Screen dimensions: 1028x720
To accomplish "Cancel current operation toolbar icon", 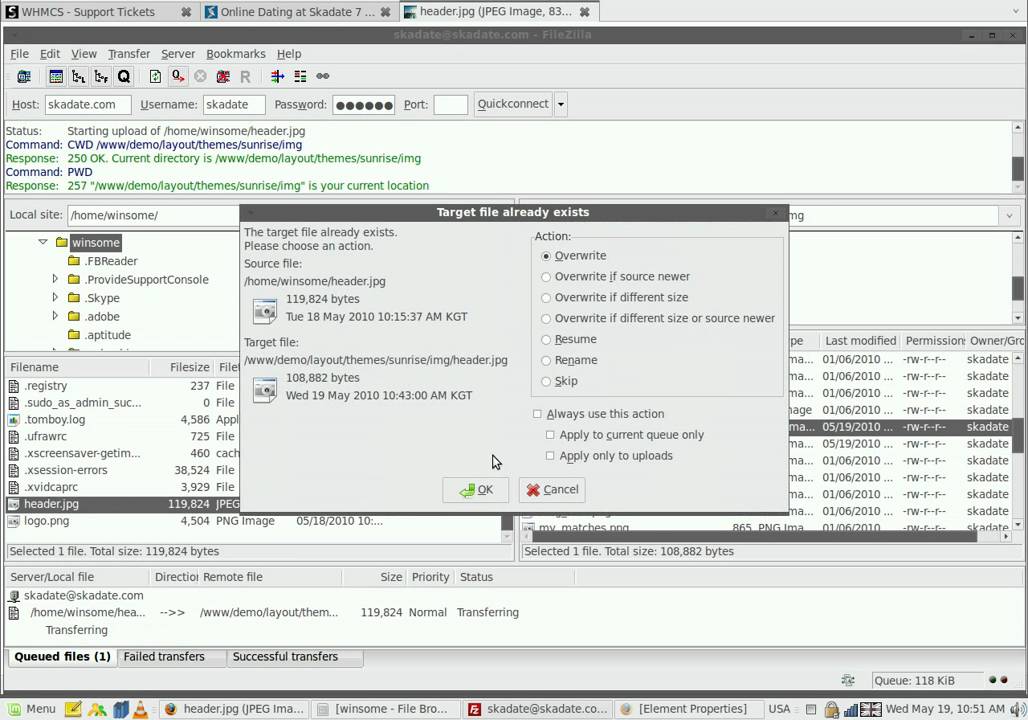I will [x=200, y=77].
